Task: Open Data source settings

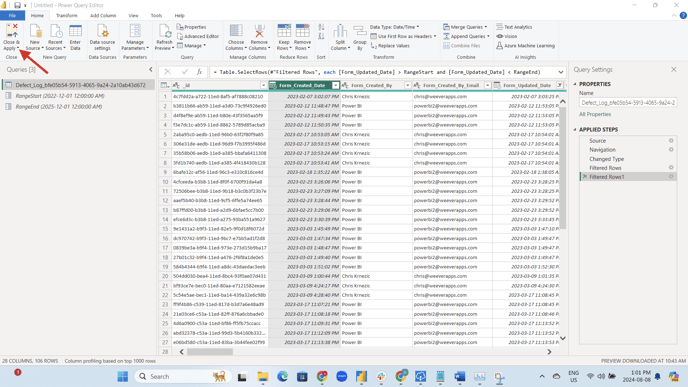Action: pos(102,37)
